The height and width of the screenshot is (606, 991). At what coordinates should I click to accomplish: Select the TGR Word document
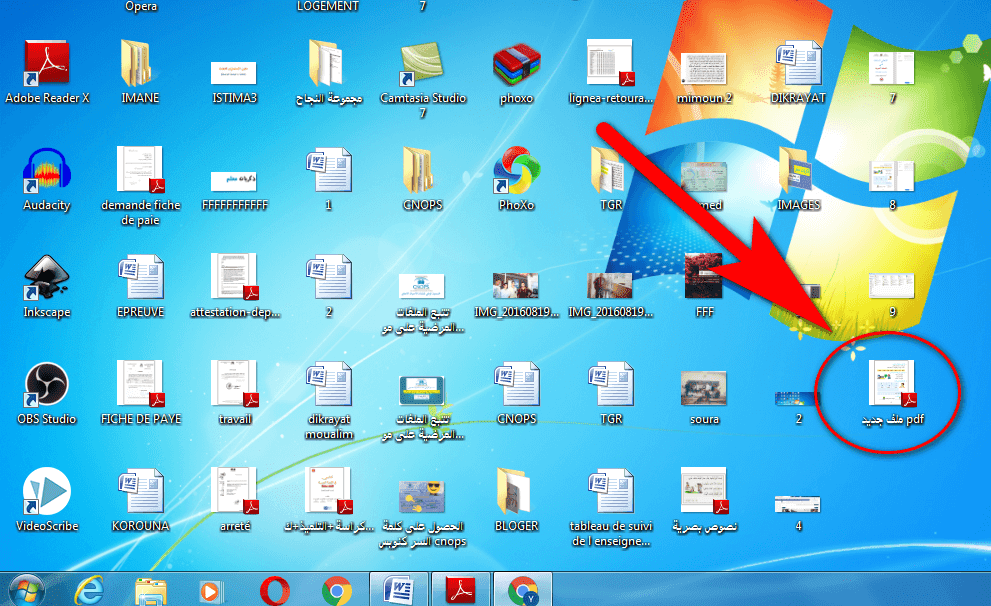coord(611,384)
